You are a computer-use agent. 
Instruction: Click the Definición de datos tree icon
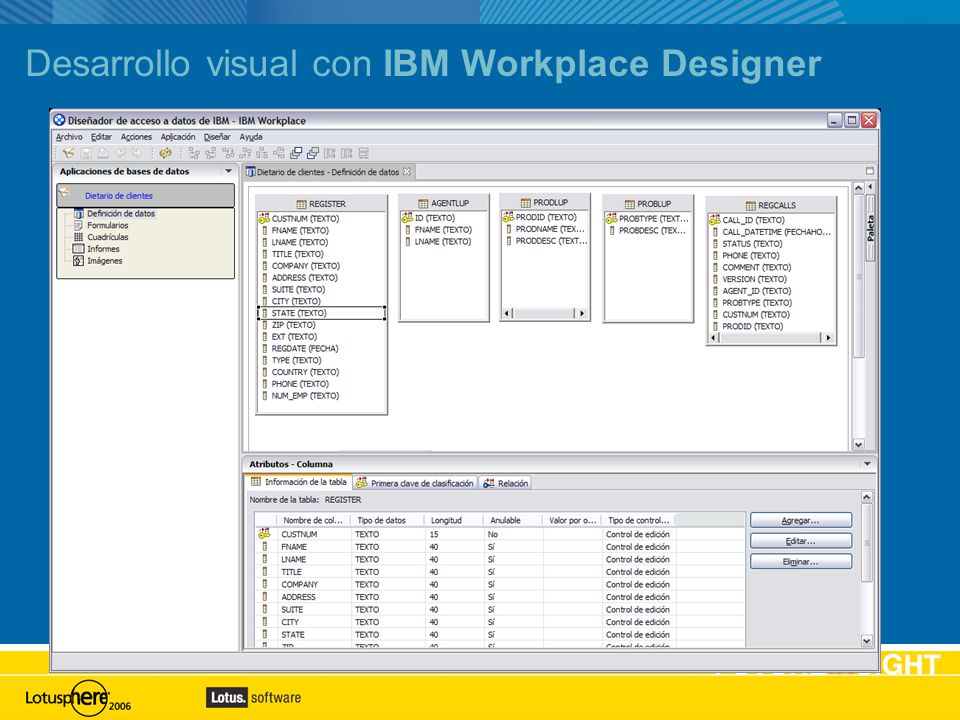pos(78,214)
